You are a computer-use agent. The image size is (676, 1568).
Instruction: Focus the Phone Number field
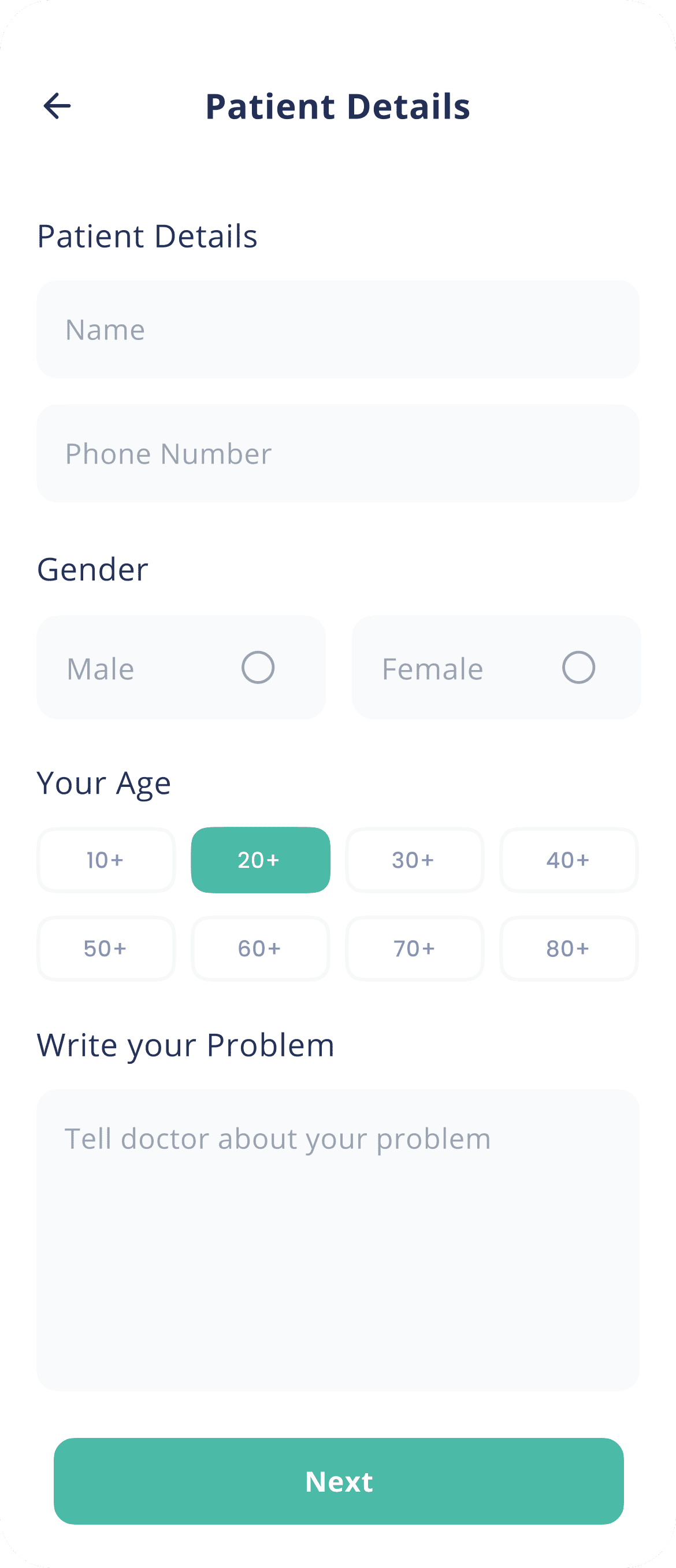click(x=337, y=453)
